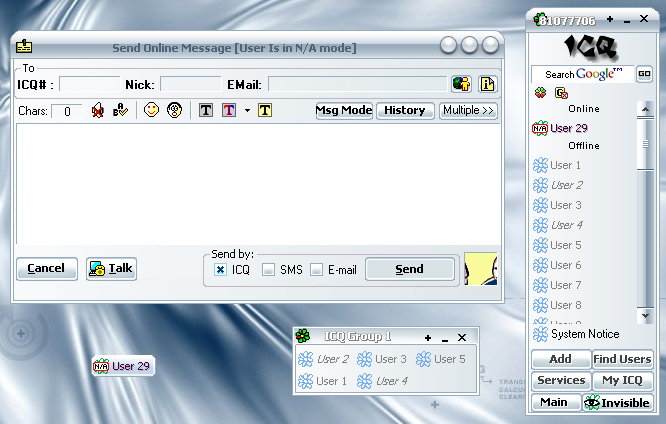The image size is (666, 424).
Task: Switch with the Msg Mode button
Action: pyautogui.click(x=344, y=110)
